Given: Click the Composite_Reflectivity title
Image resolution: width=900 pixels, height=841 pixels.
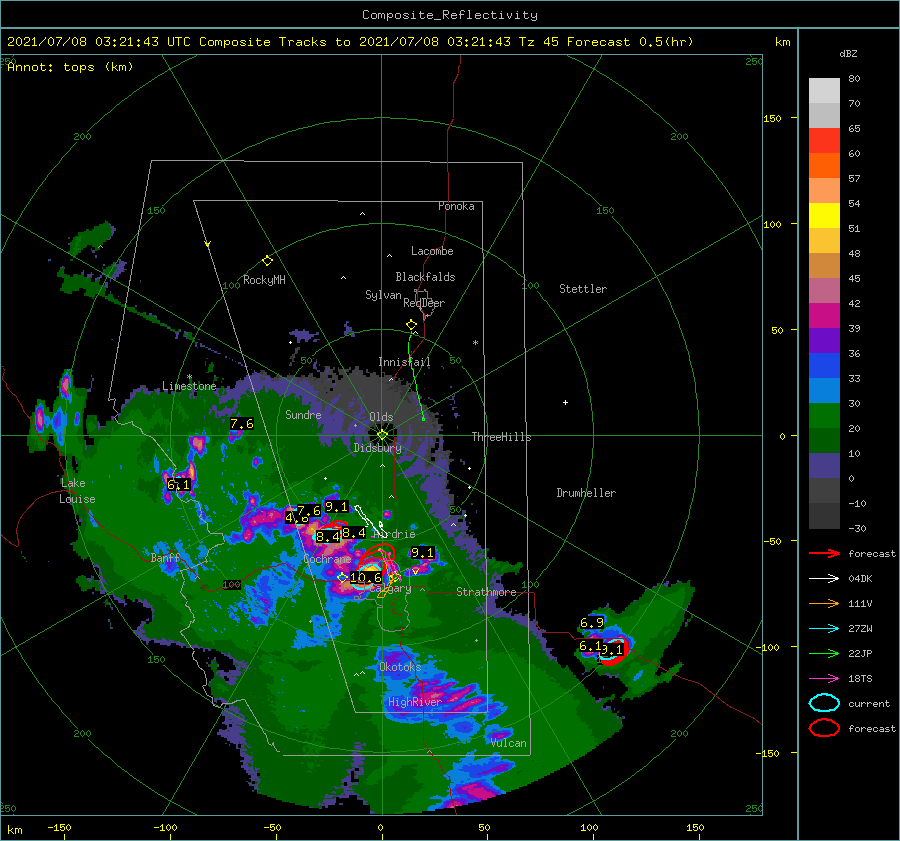Looking at the screenshot, I should pyautogui.click(x=449, y=15).
